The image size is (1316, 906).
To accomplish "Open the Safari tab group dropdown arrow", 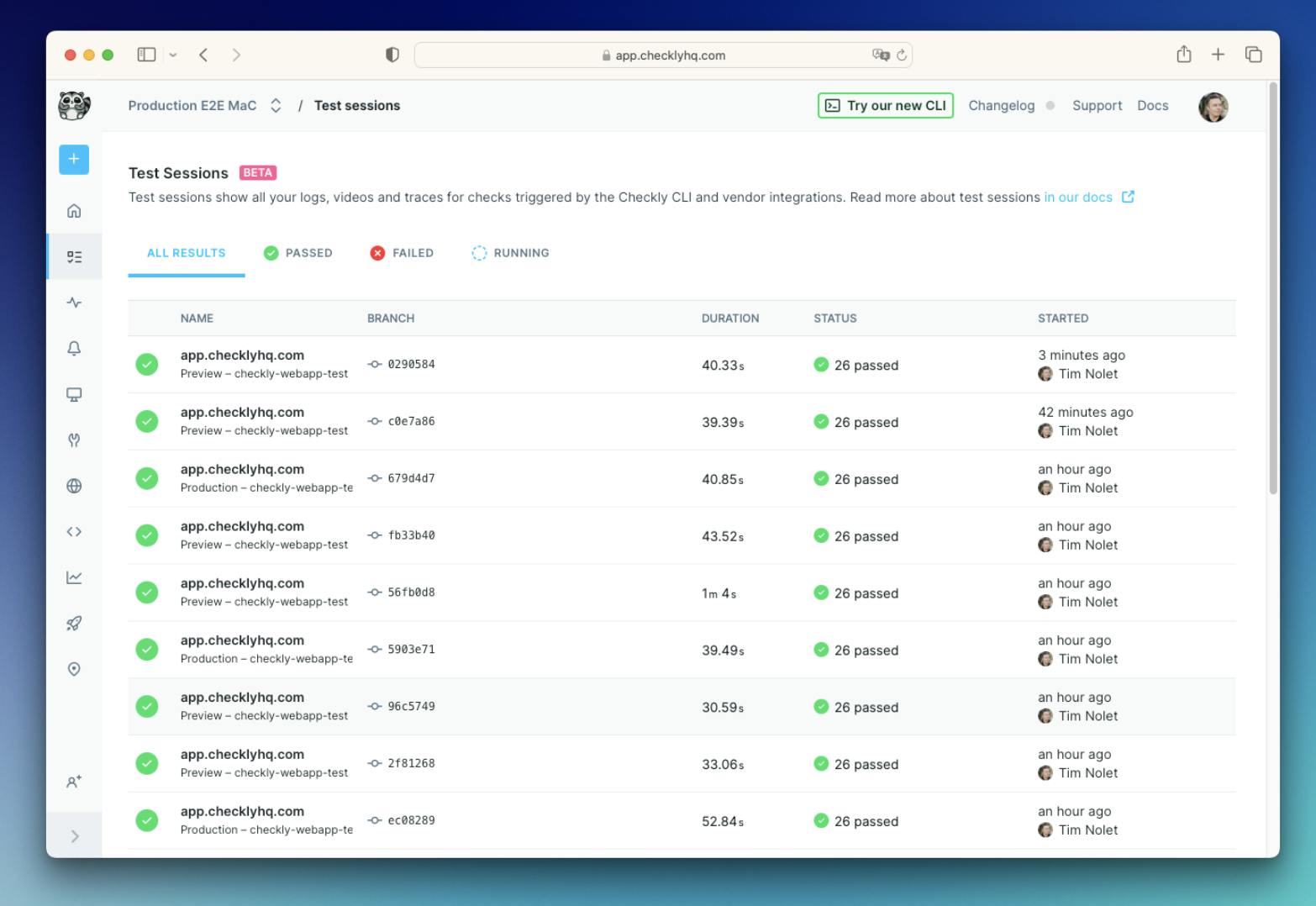I will click(173, 55).
